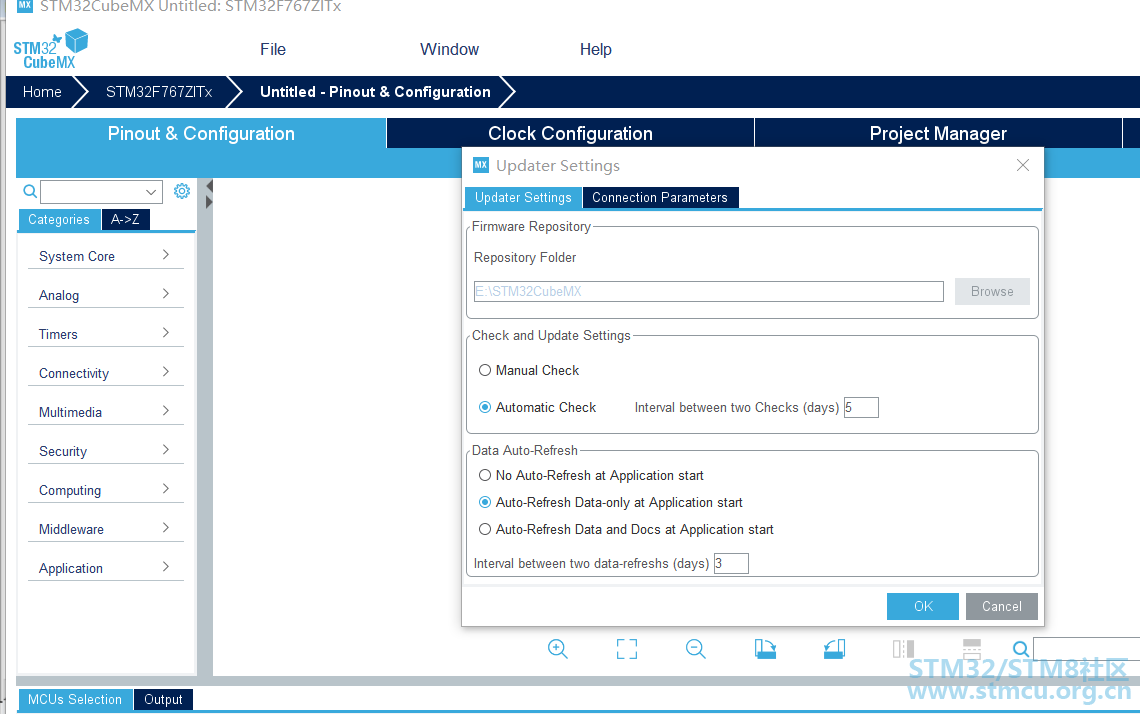Collapse left panel with upper arrow
The width and height of the screenshot is (1140, 714).
tap(209, 186)
